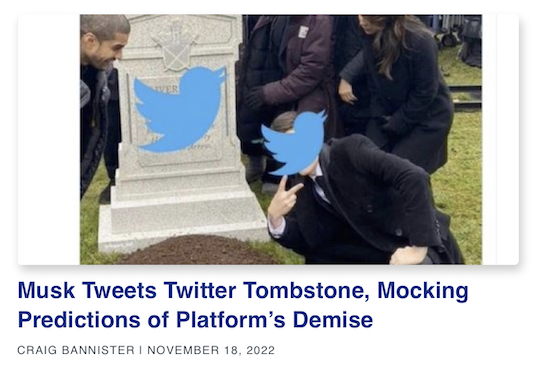Image resolution: width=535 pixels, height=375 pixels.
Task: Click the word 'Demise' in headline
Action: click(333, 320)
